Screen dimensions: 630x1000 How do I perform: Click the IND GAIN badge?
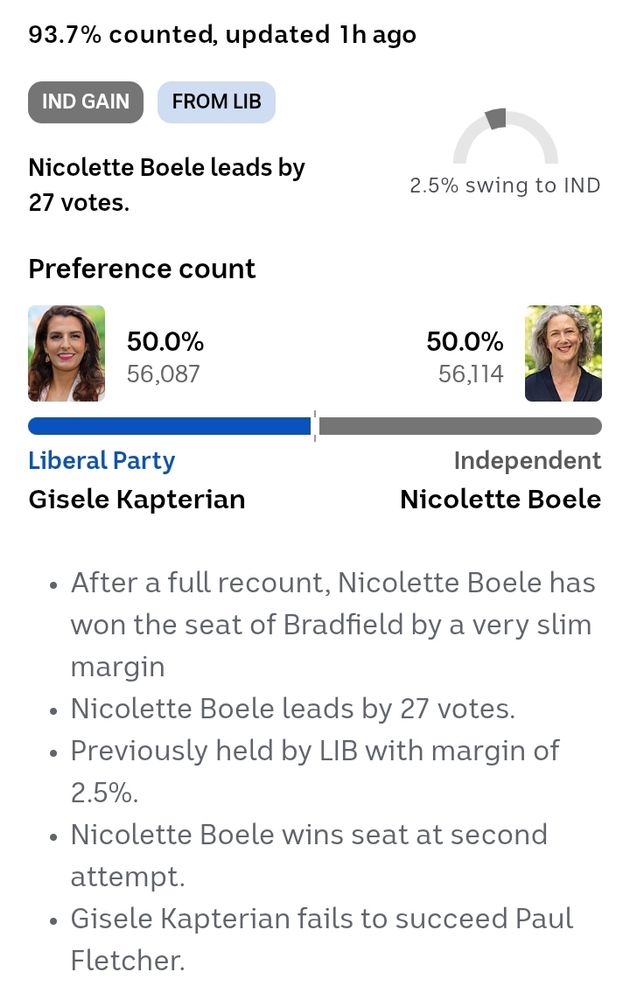point(85,101)
